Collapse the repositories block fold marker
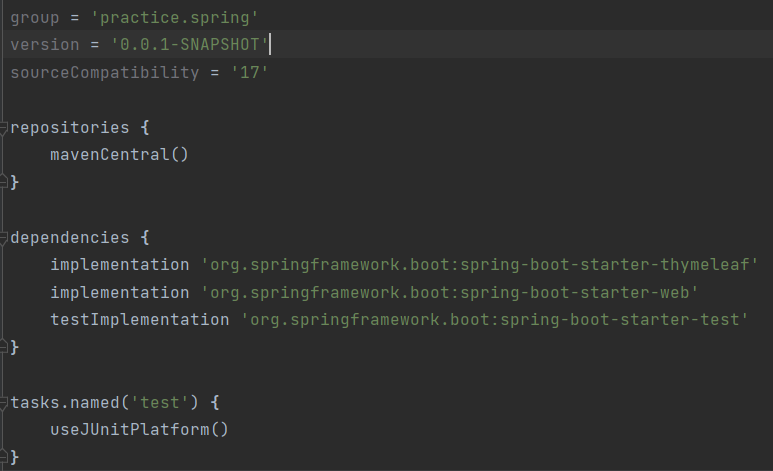This screenshot has height=471, width=773. 3,128
